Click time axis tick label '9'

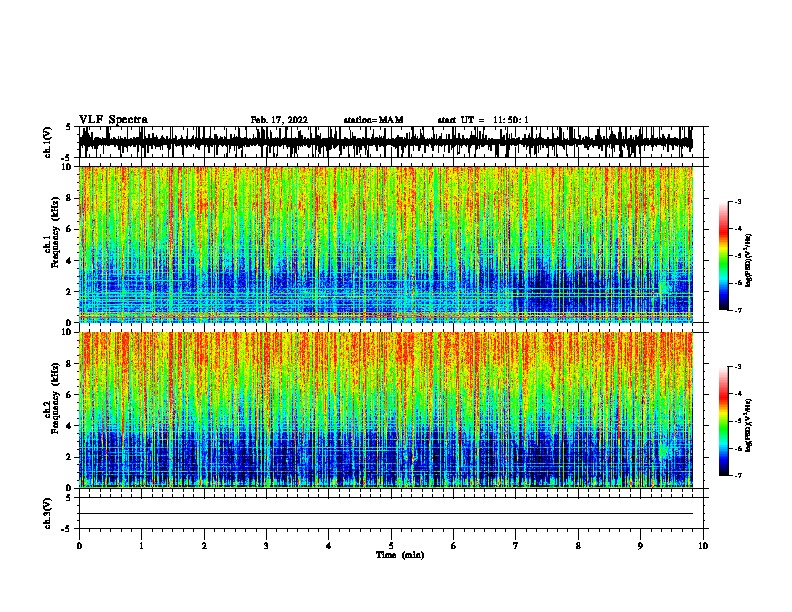640,546
